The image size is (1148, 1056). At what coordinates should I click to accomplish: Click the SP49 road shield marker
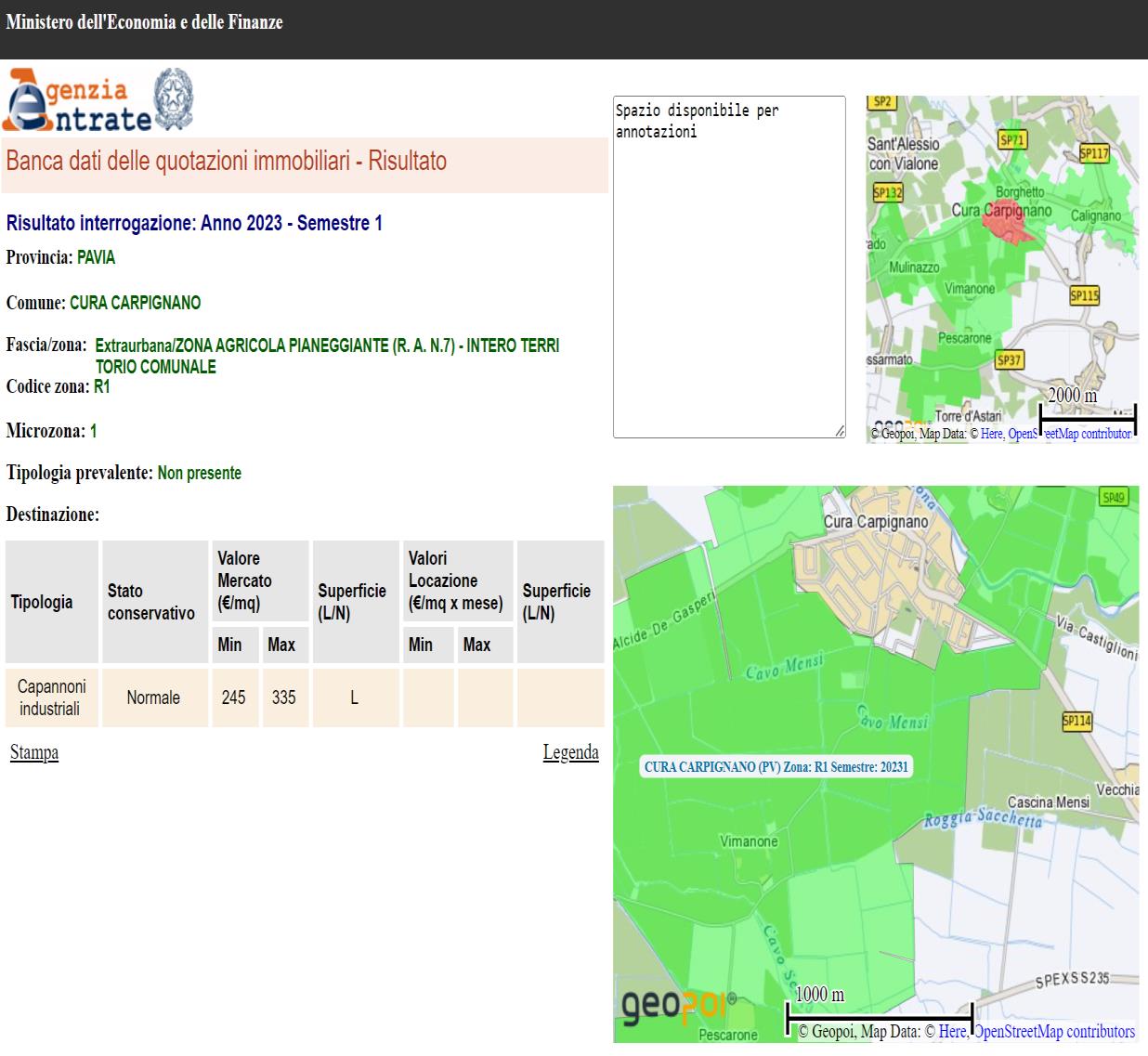tap(1113, 497)
